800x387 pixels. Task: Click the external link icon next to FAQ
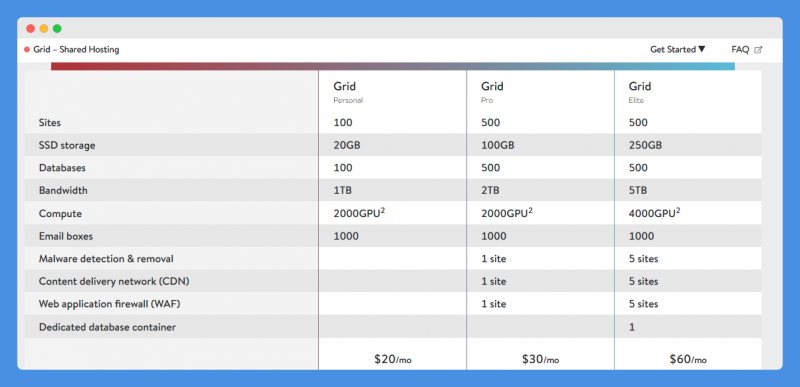758,50
